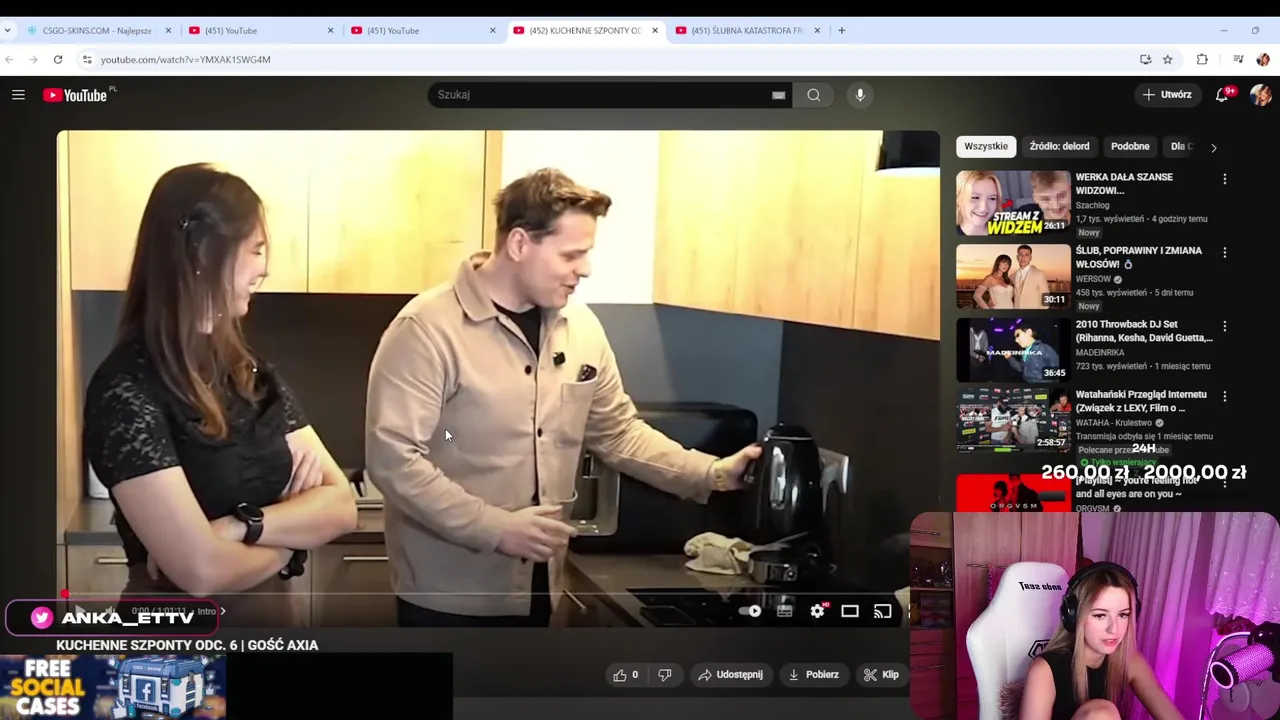Install app icon in address bar

coord(1145,59)
